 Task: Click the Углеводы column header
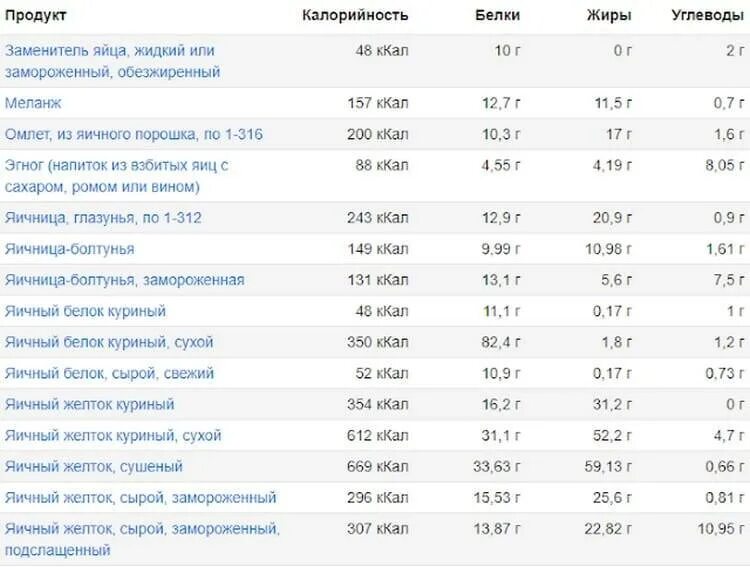pos(708,15)
